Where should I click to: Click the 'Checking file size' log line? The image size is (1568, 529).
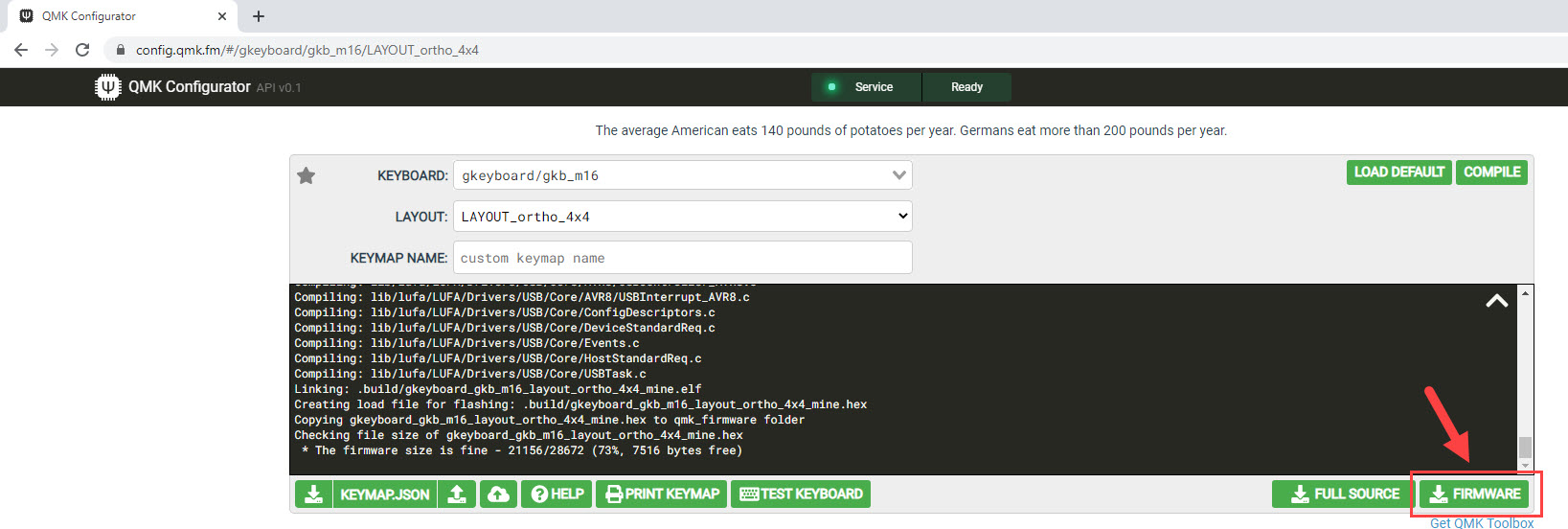[518, 435]
